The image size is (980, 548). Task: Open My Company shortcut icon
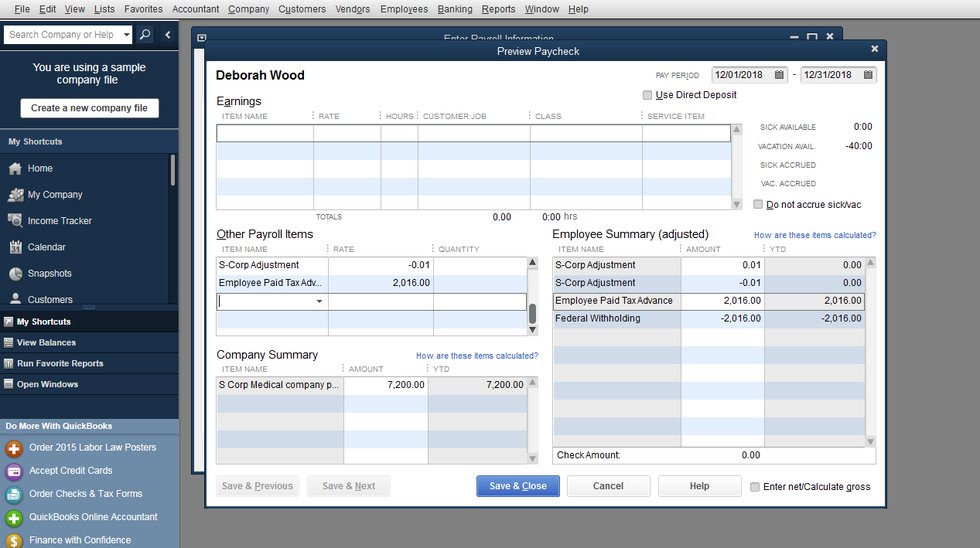tap(15, 195)
